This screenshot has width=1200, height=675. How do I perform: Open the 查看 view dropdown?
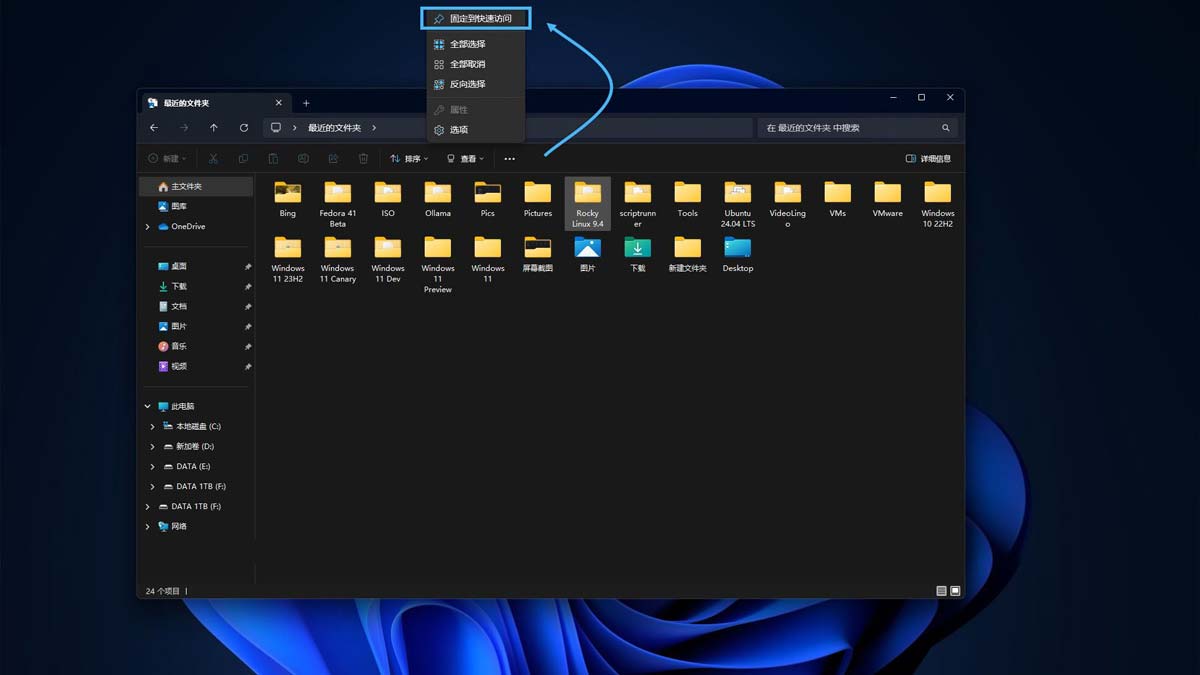pyautogui.click(x=465, y=159)
